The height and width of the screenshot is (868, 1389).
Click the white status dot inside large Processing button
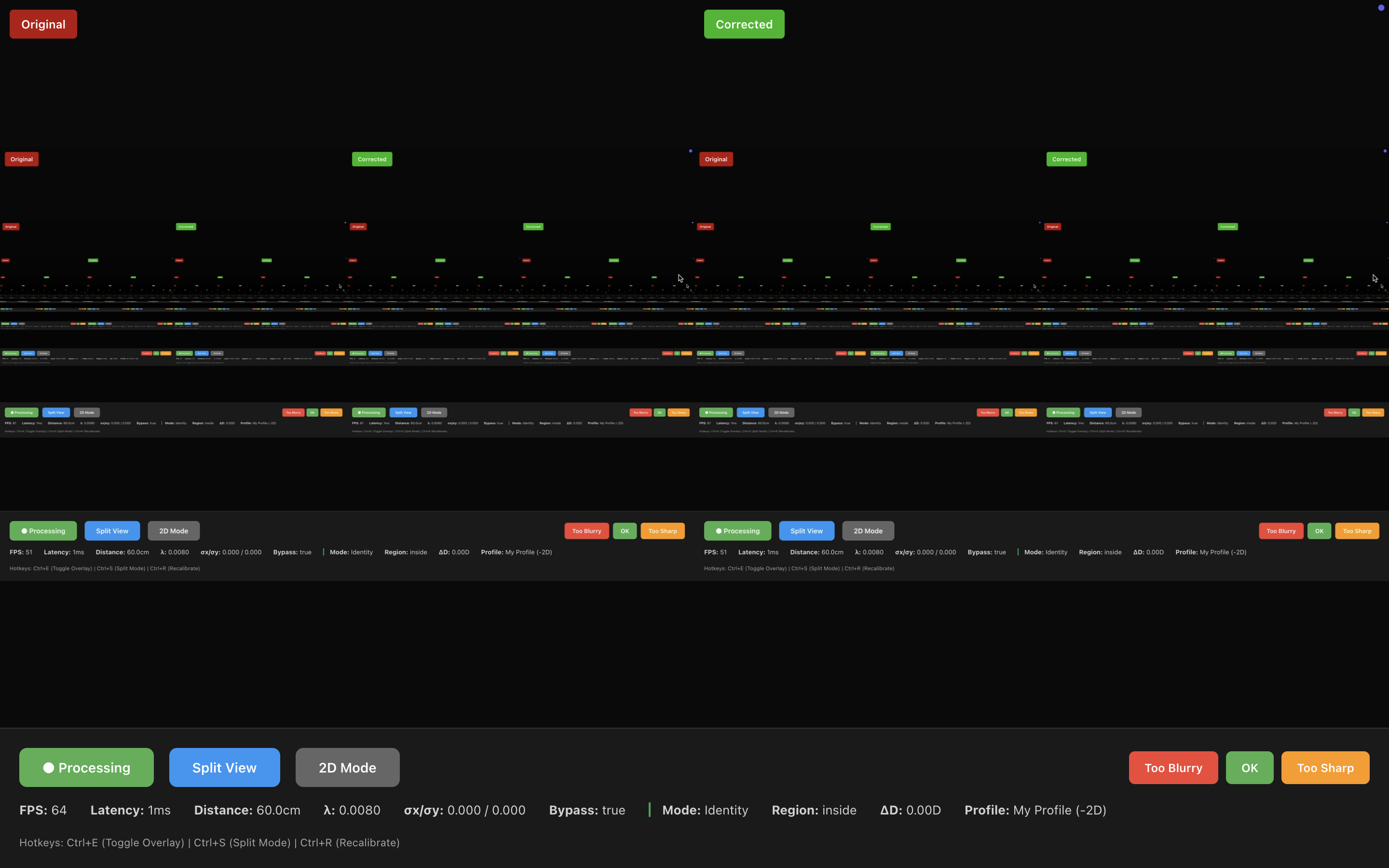[49, 768]
